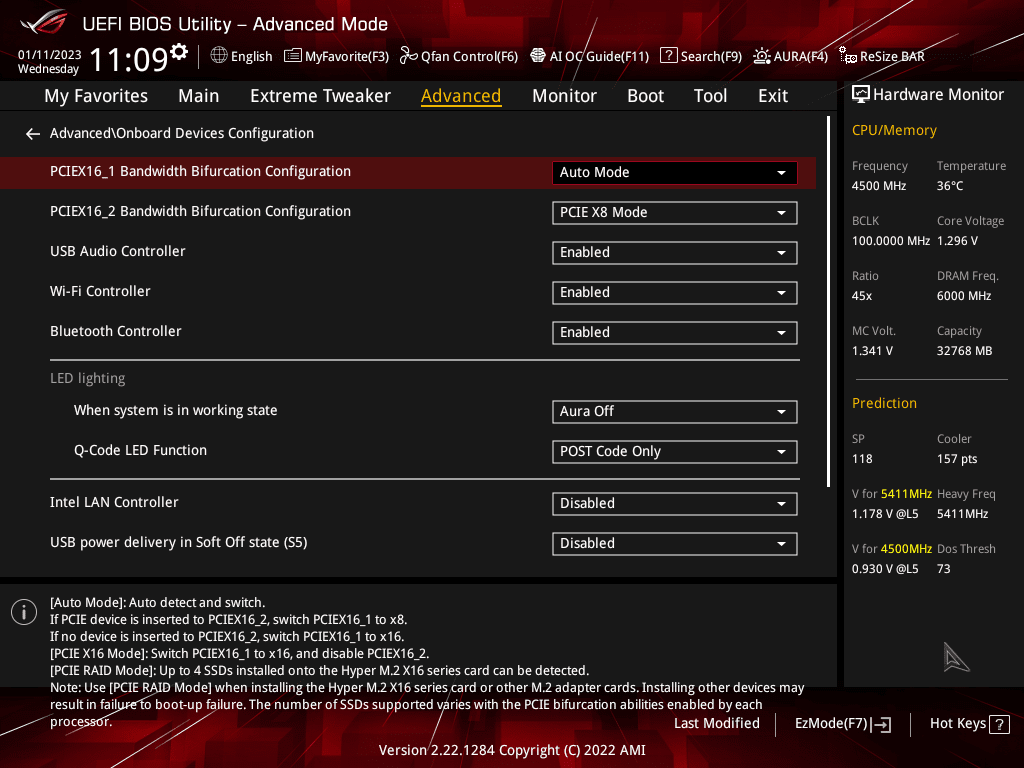
Task: Select PCIEX16_1 Bandwidth Bifurcation Configuration row label
Action: coord(200,172)
